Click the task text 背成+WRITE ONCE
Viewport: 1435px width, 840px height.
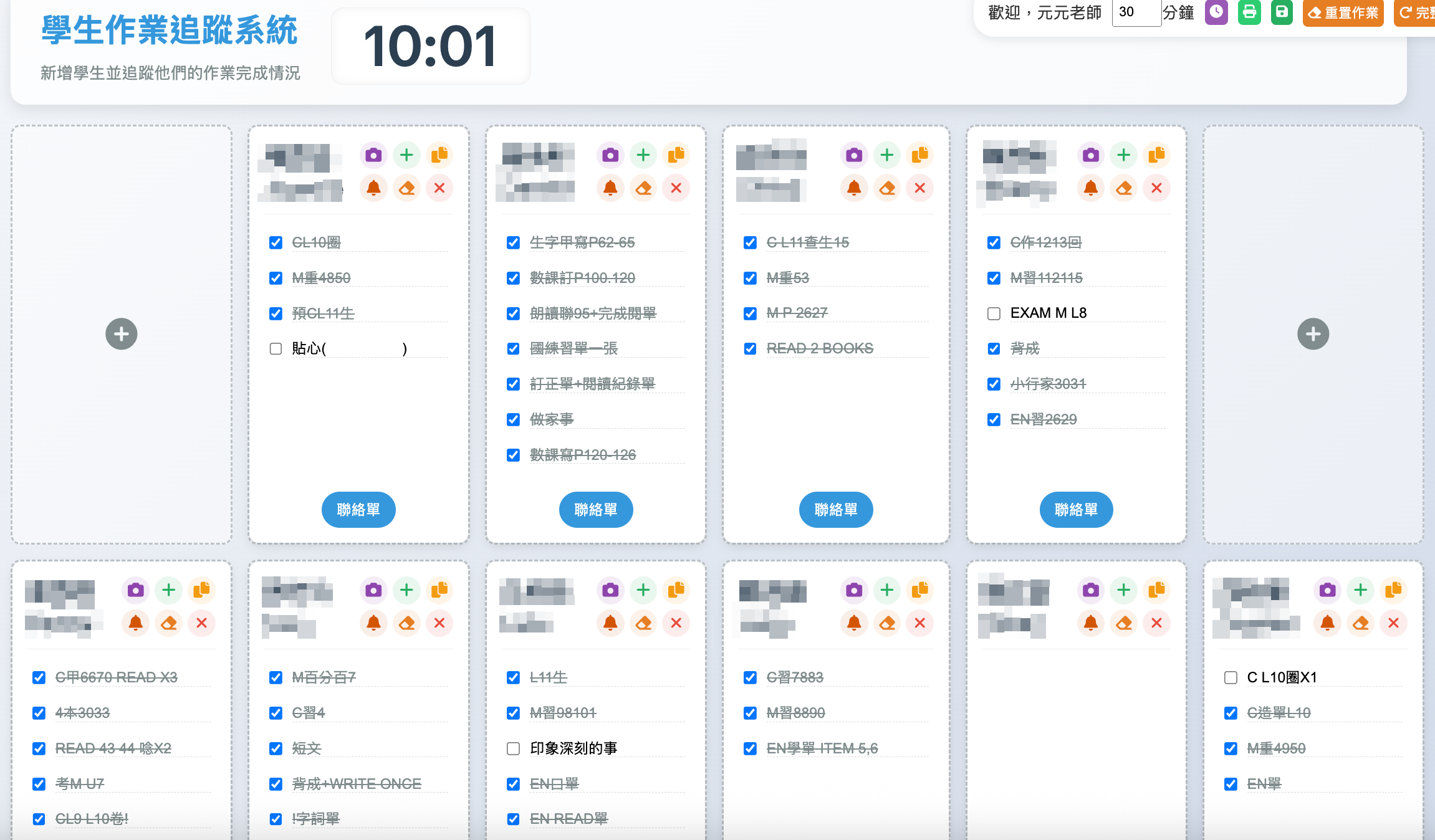[x=357, y=783]
